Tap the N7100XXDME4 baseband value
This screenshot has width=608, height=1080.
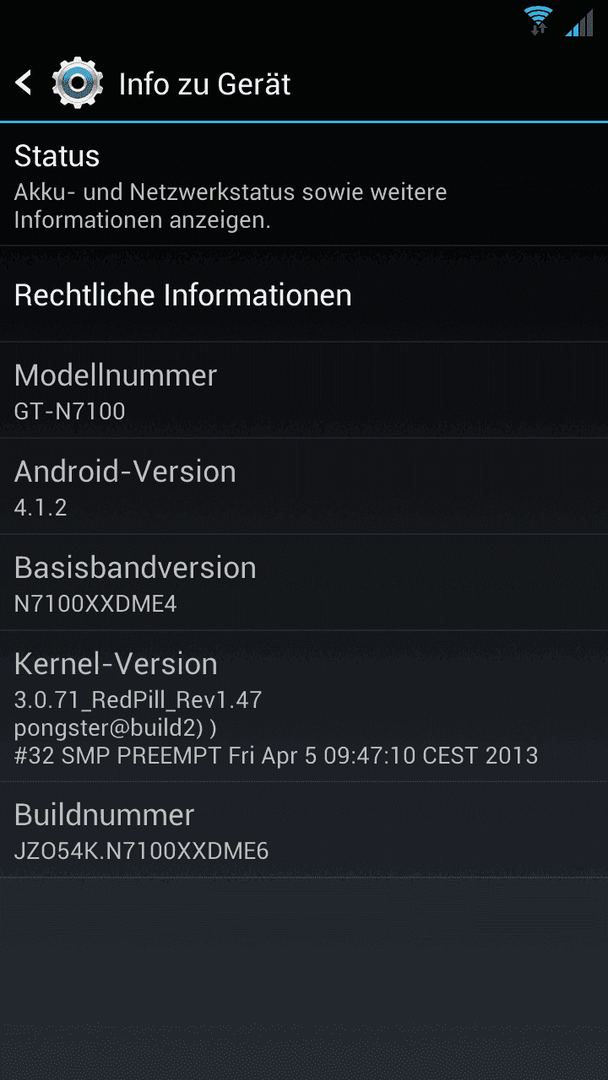point(96,604)
